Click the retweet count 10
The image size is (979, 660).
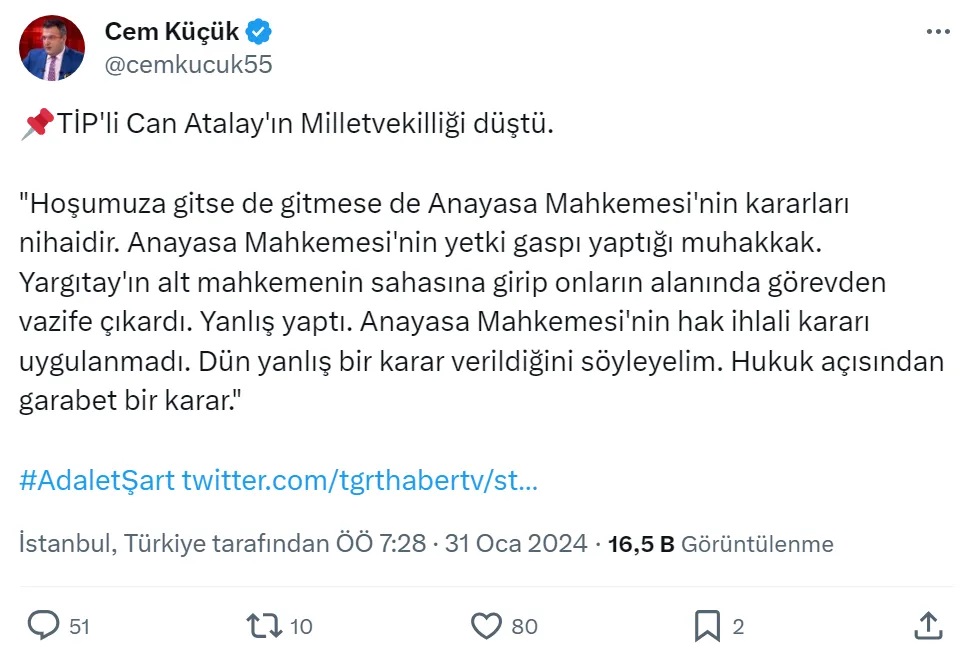(x=301, y=626)
